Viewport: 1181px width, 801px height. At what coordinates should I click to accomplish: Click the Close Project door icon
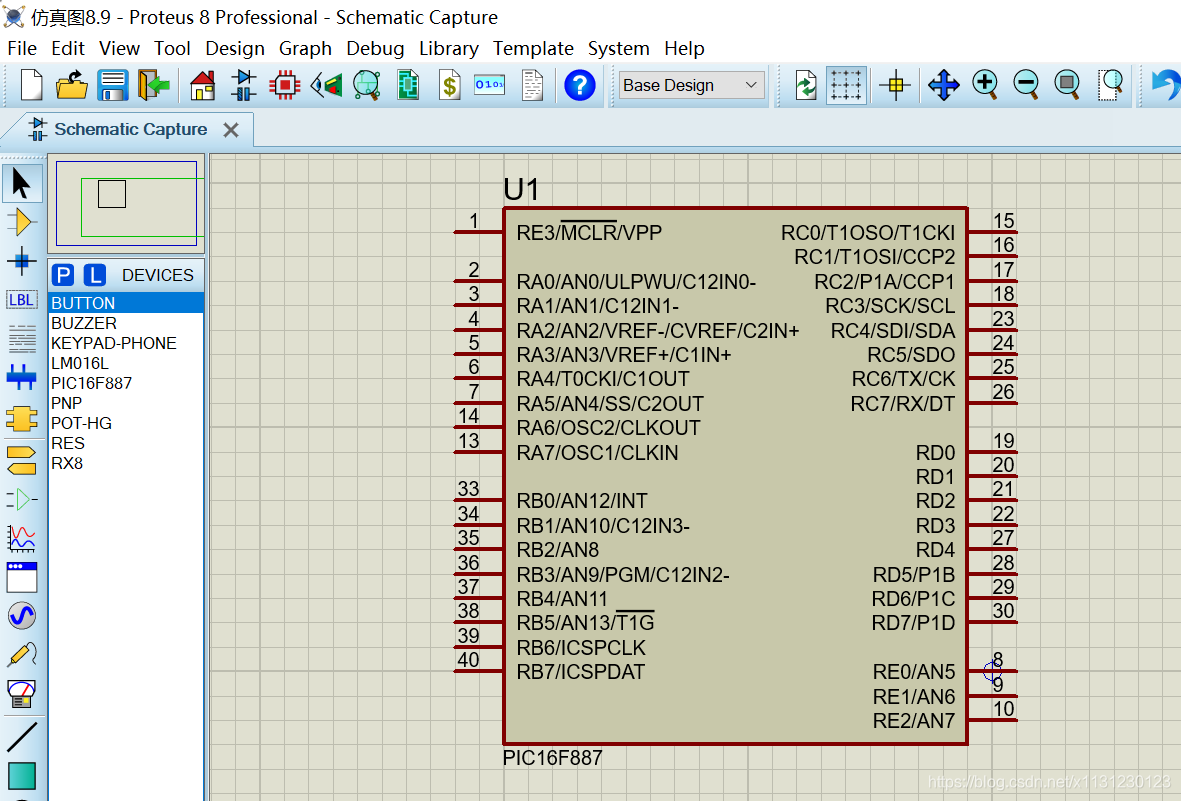coord(154,84)
